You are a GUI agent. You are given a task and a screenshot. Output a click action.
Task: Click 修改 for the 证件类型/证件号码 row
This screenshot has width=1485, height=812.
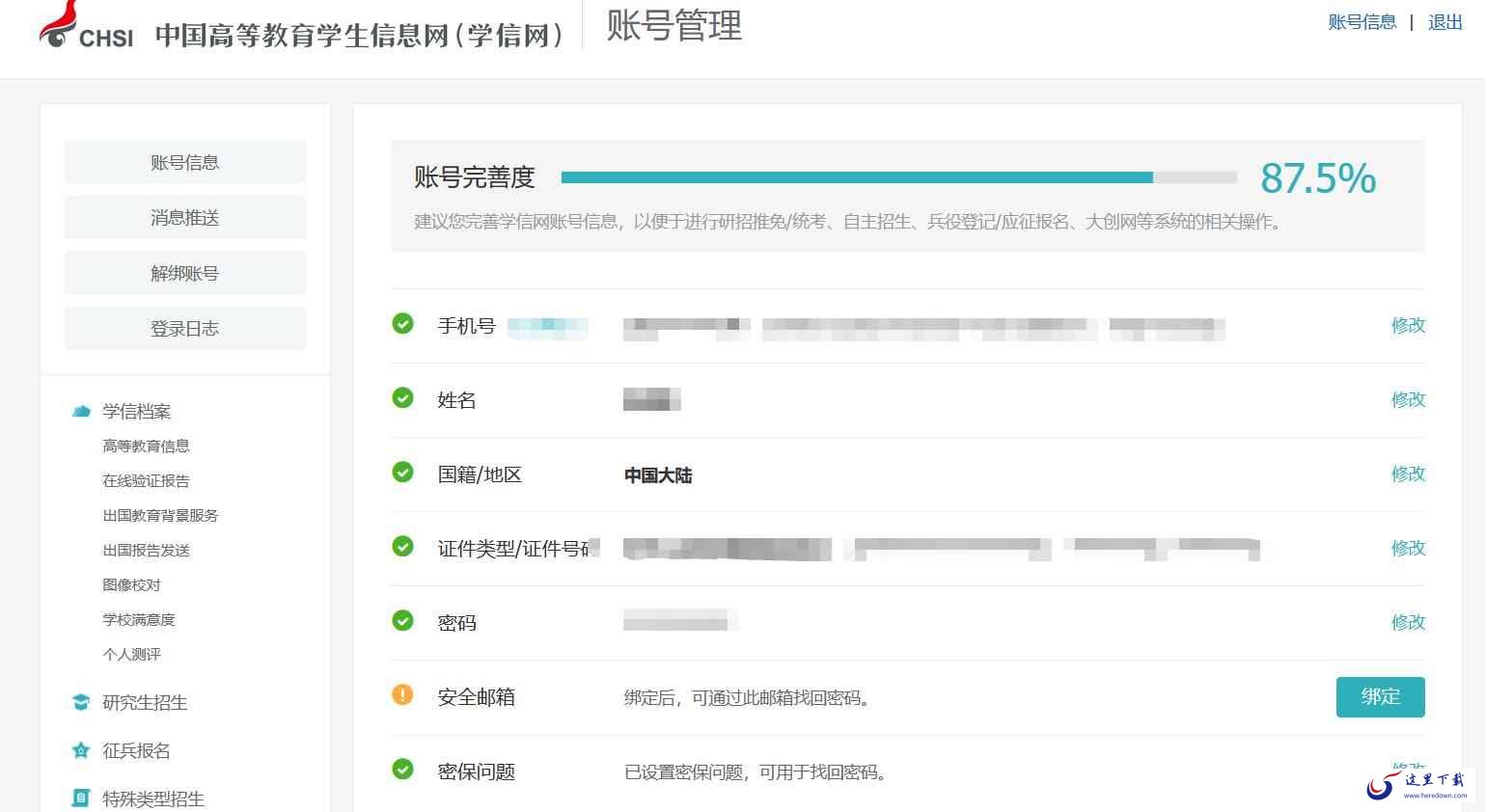[x=1408, y=548]
